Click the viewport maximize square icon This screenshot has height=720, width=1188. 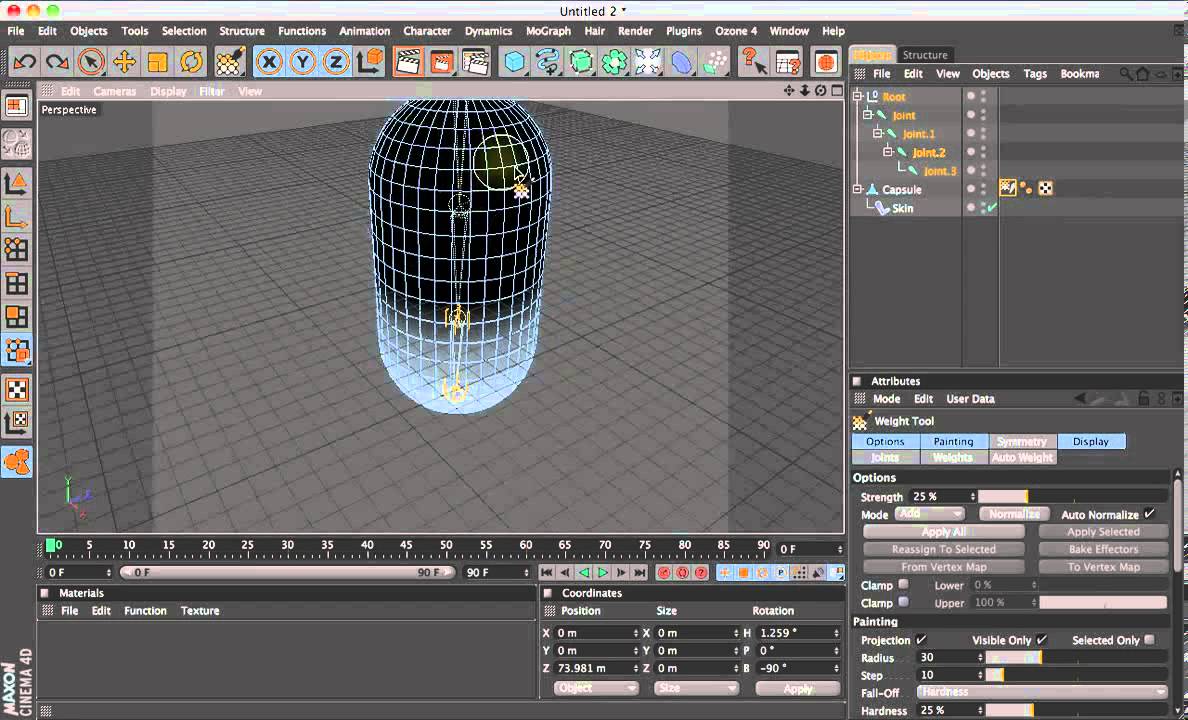click(x=837, y=91)
